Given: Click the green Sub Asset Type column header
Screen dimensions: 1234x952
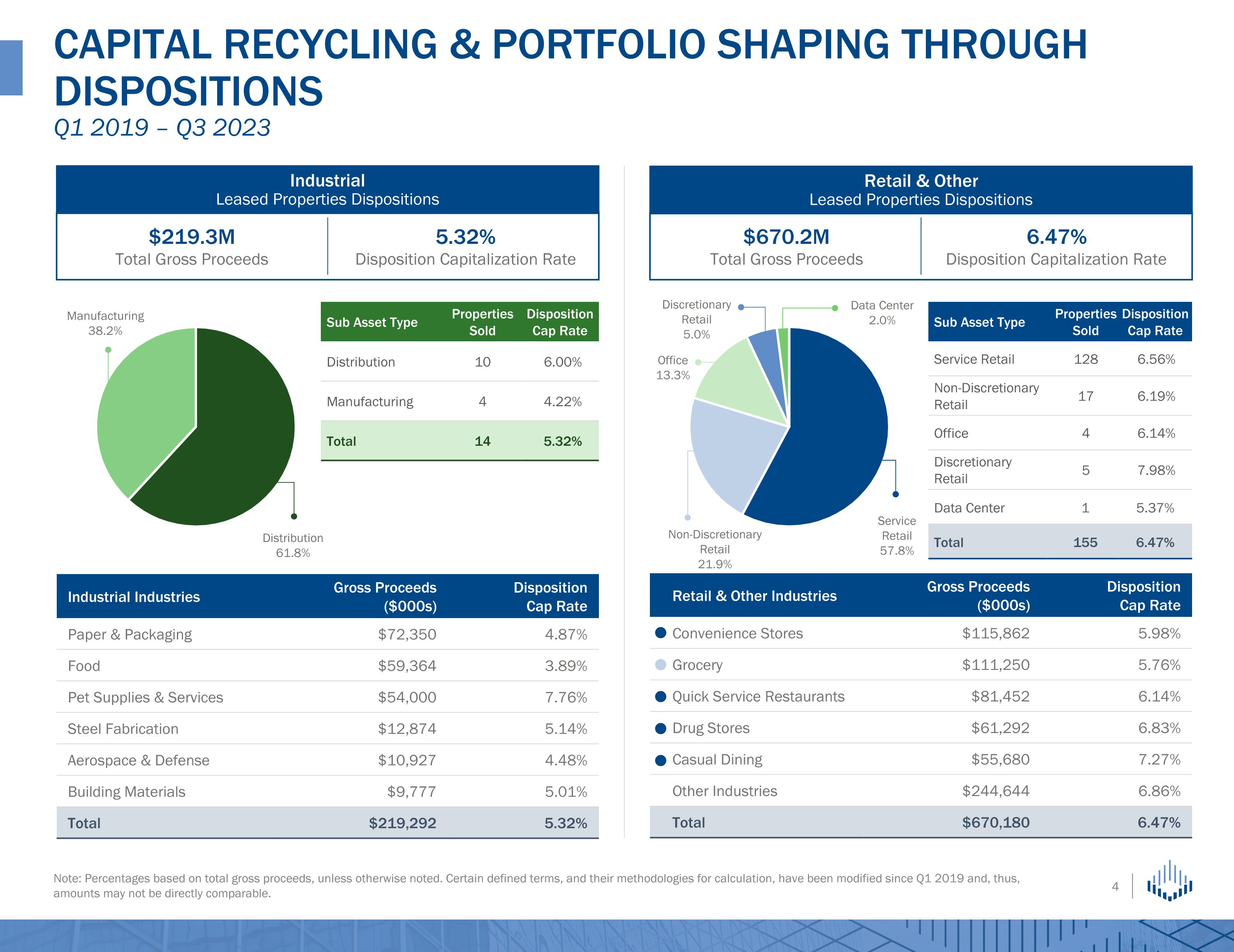Looking at the screenshot, I should [372, 322].
